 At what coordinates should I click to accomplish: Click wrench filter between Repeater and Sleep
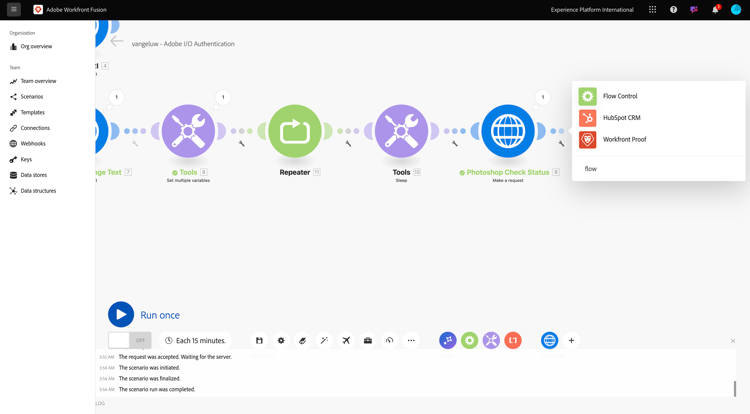pyautogui.click(x=348, y=143)
